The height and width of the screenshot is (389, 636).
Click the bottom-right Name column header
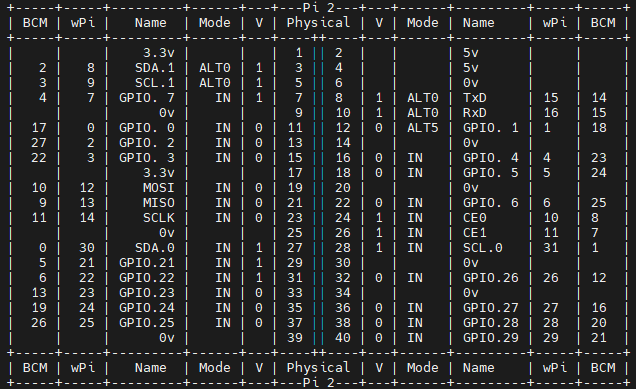click(x=479, y=368)
